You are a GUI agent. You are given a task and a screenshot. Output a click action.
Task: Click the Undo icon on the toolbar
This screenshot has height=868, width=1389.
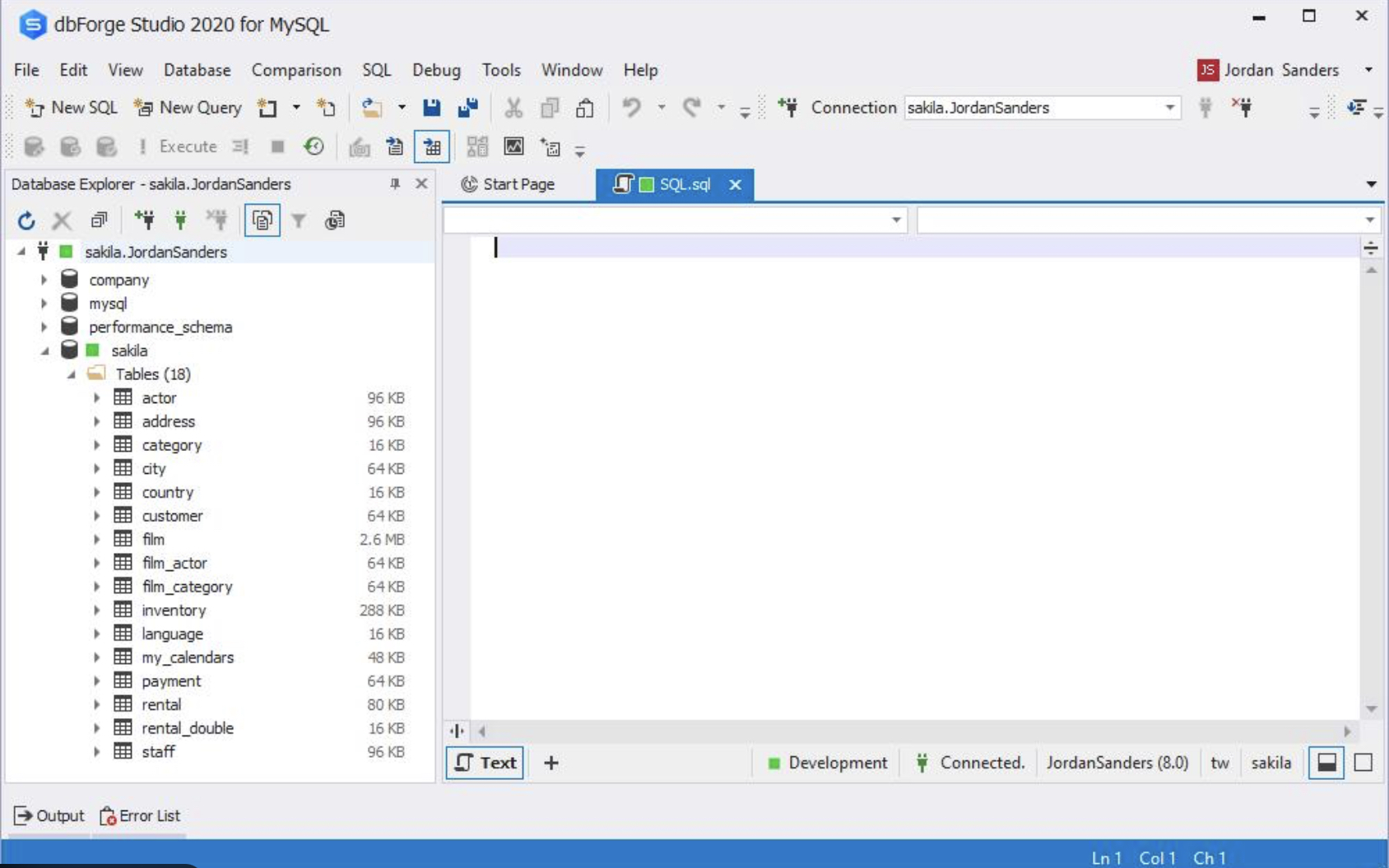tap(632, 107)
